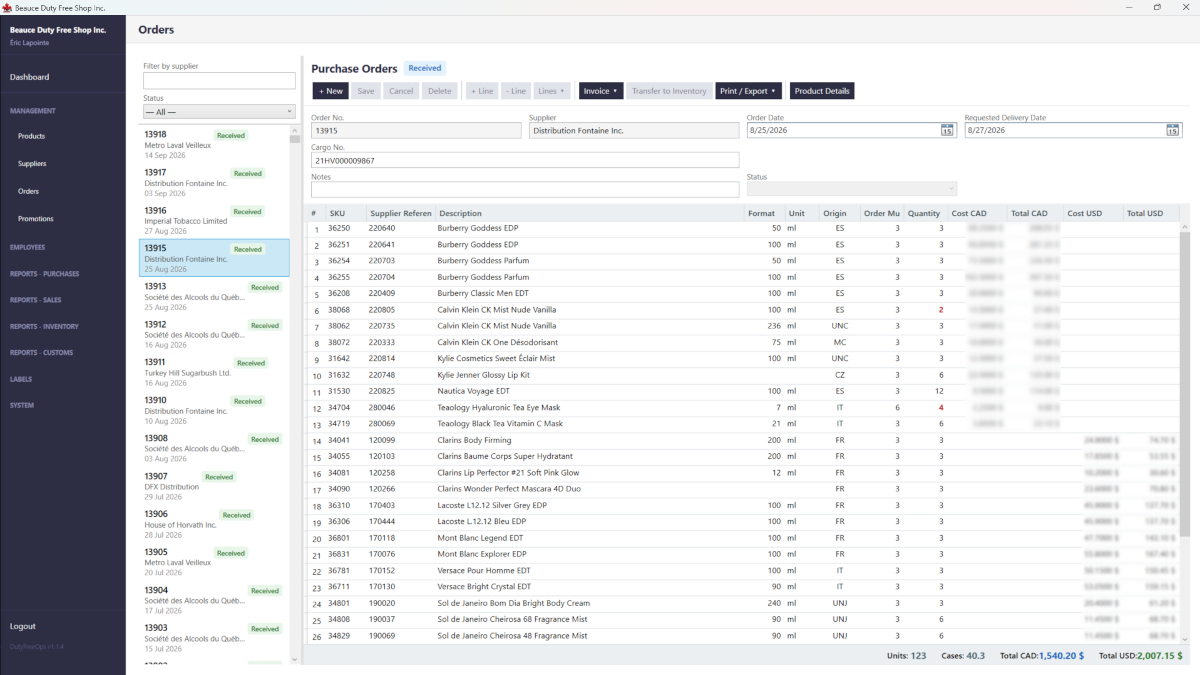Open the Requested Delivery Date calendar picker
Screen dimensions: 1200x675
click(x=1173, y=130)
